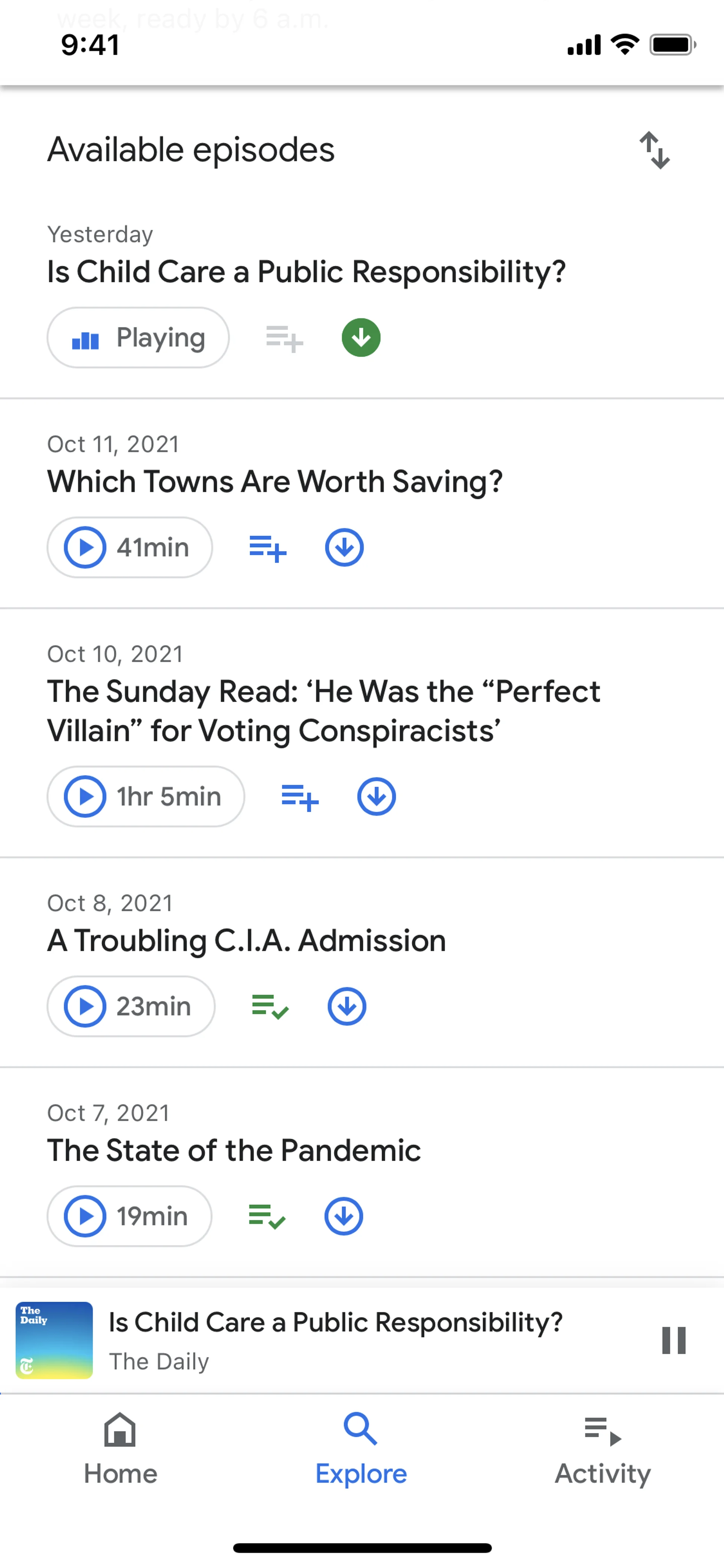Image resolution: width=724 pixels, height=1568 pixels.
Task: Download 'The State of the Pandemic' episode
Action: (344, 1217)
